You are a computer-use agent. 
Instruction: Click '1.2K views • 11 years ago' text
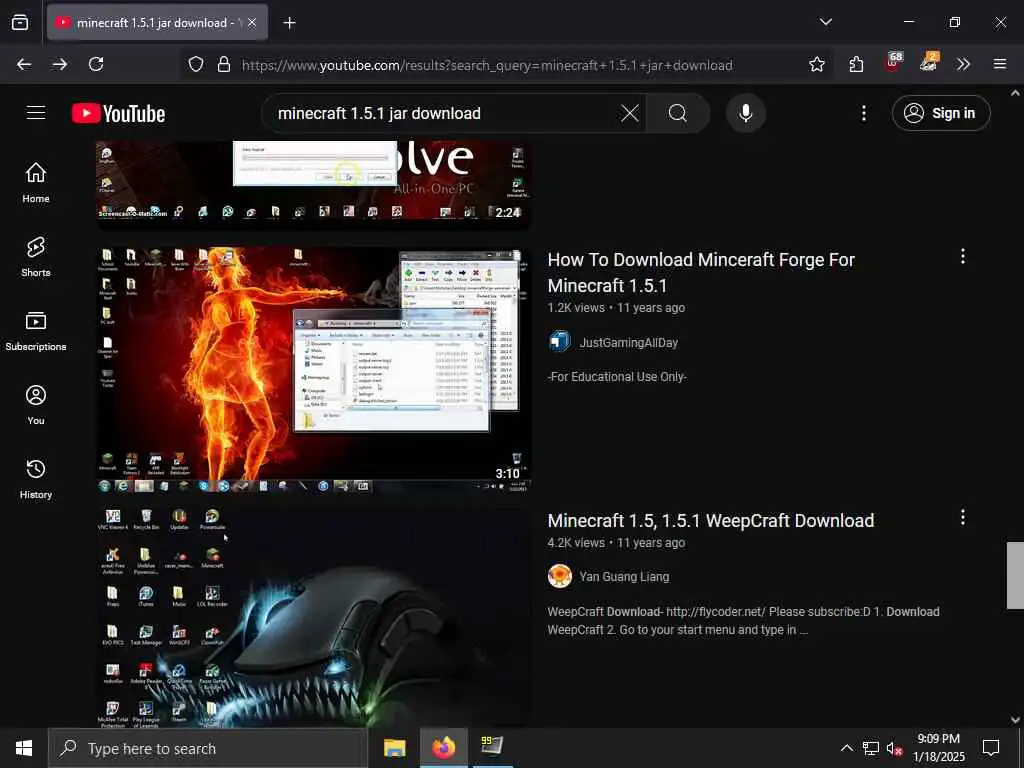click(616, 308)
